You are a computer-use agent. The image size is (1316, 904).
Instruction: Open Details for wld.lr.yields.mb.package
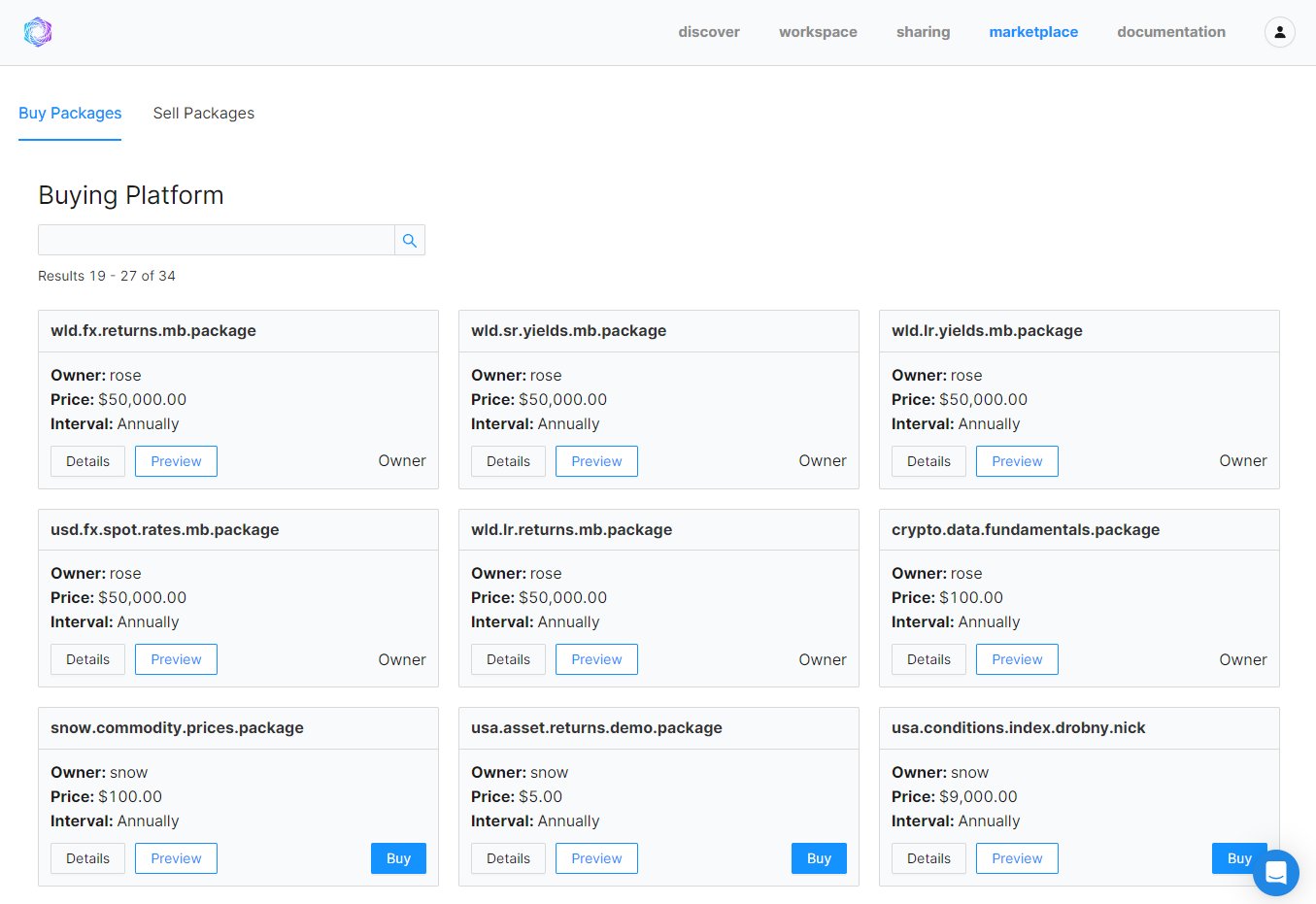pyautogui.click(x=928, y=461)
